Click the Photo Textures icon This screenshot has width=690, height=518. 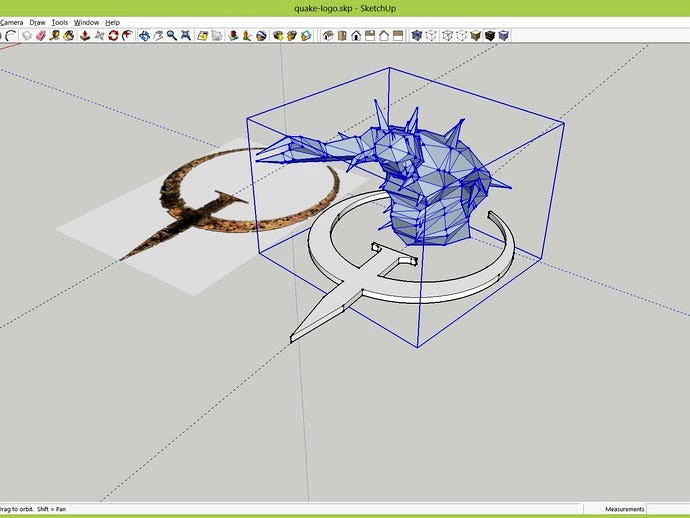pyautogui.click(x=247, y=36)
